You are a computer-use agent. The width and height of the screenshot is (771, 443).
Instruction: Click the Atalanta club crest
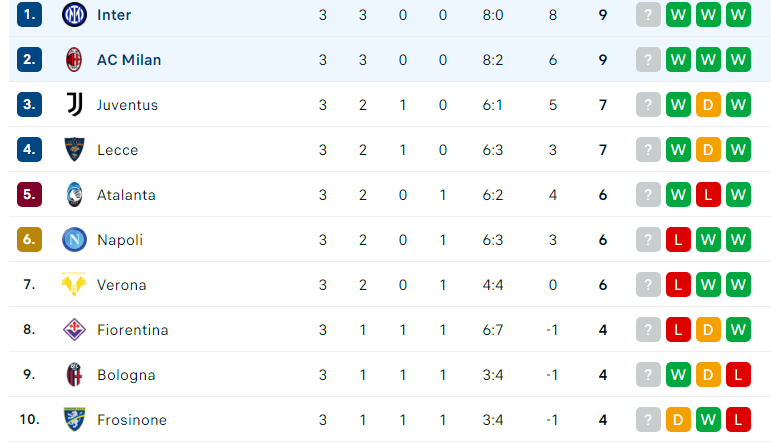point(74,195)
